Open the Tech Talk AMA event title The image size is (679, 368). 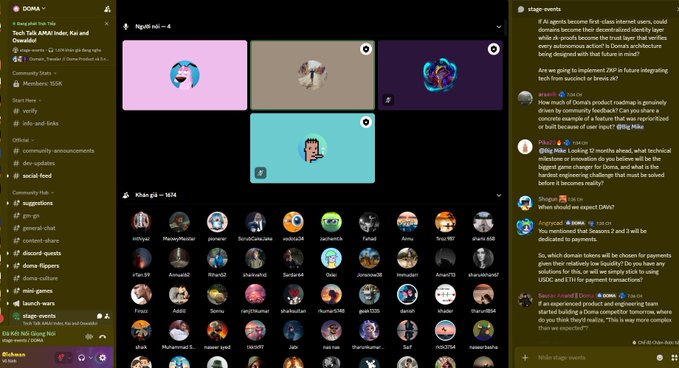point(51,36)
